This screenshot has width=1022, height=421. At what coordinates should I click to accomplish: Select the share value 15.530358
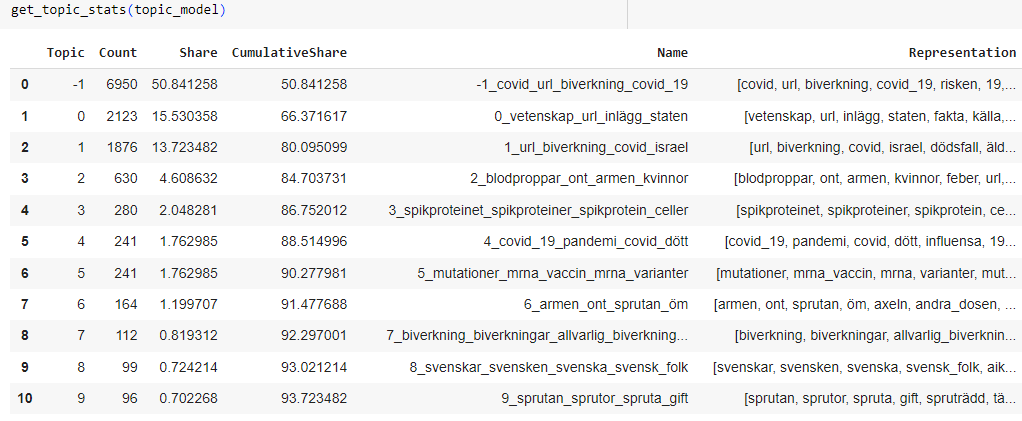[x=184, y=116]
